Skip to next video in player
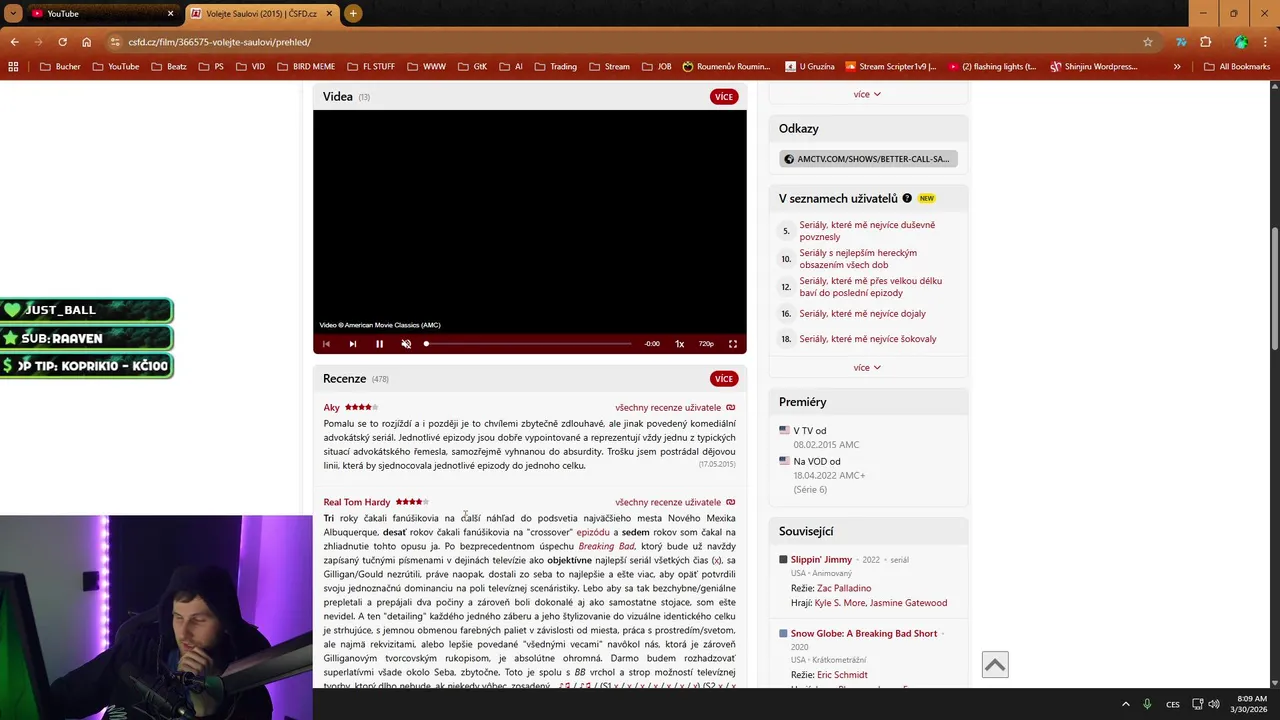1280x720 pixels. pyautogui.click(x=352, y=344)
